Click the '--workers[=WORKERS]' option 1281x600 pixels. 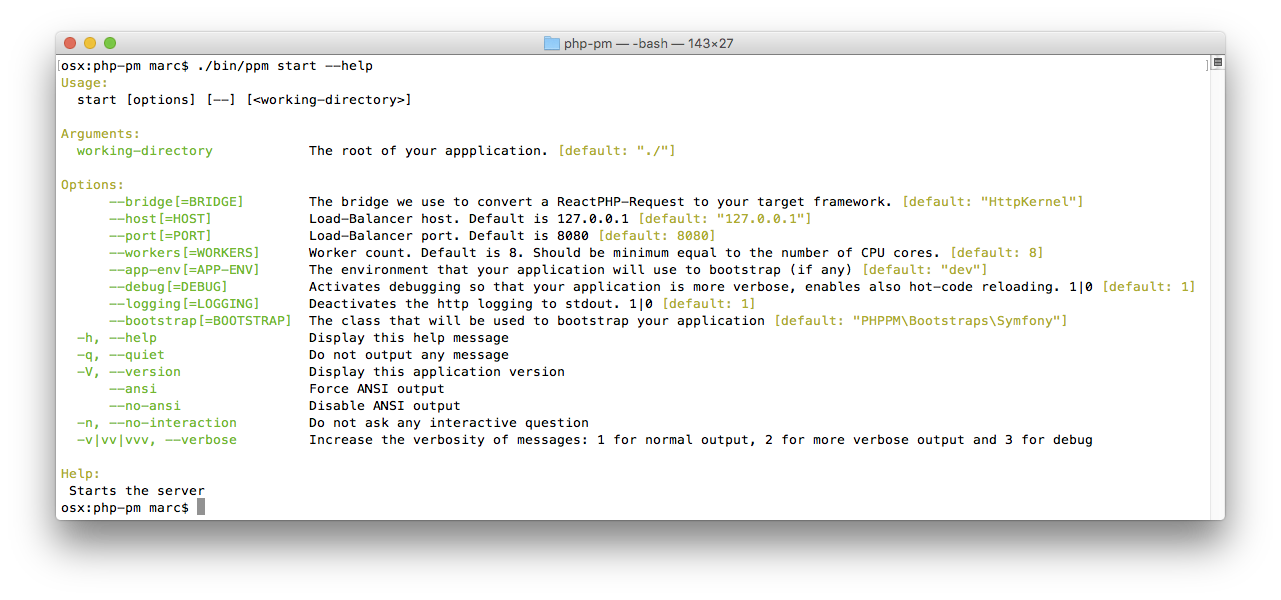click(x=184, y=253)
